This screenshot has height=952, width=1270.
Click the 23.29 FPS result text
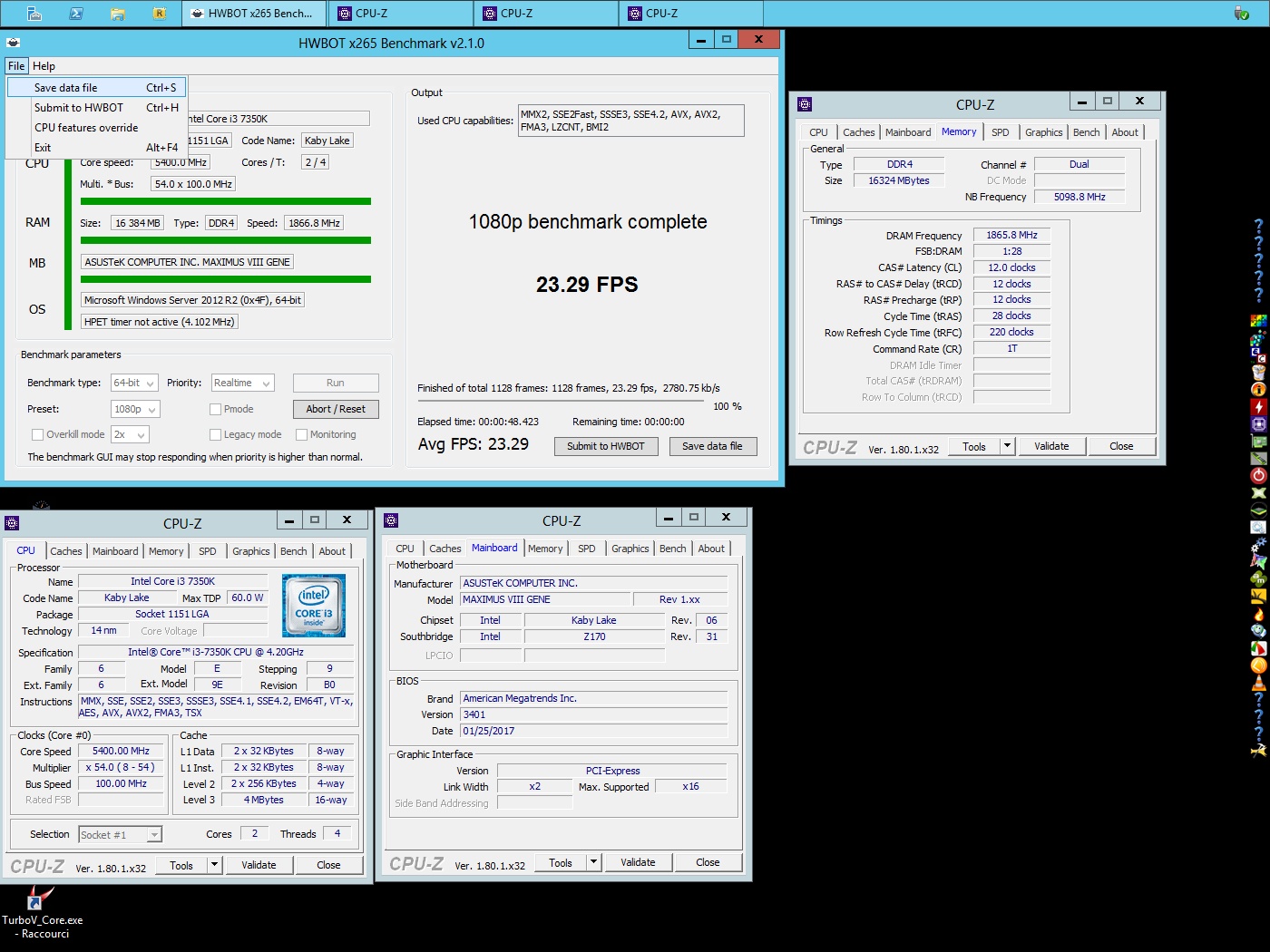pyautogui.click(x=587, y=285)
